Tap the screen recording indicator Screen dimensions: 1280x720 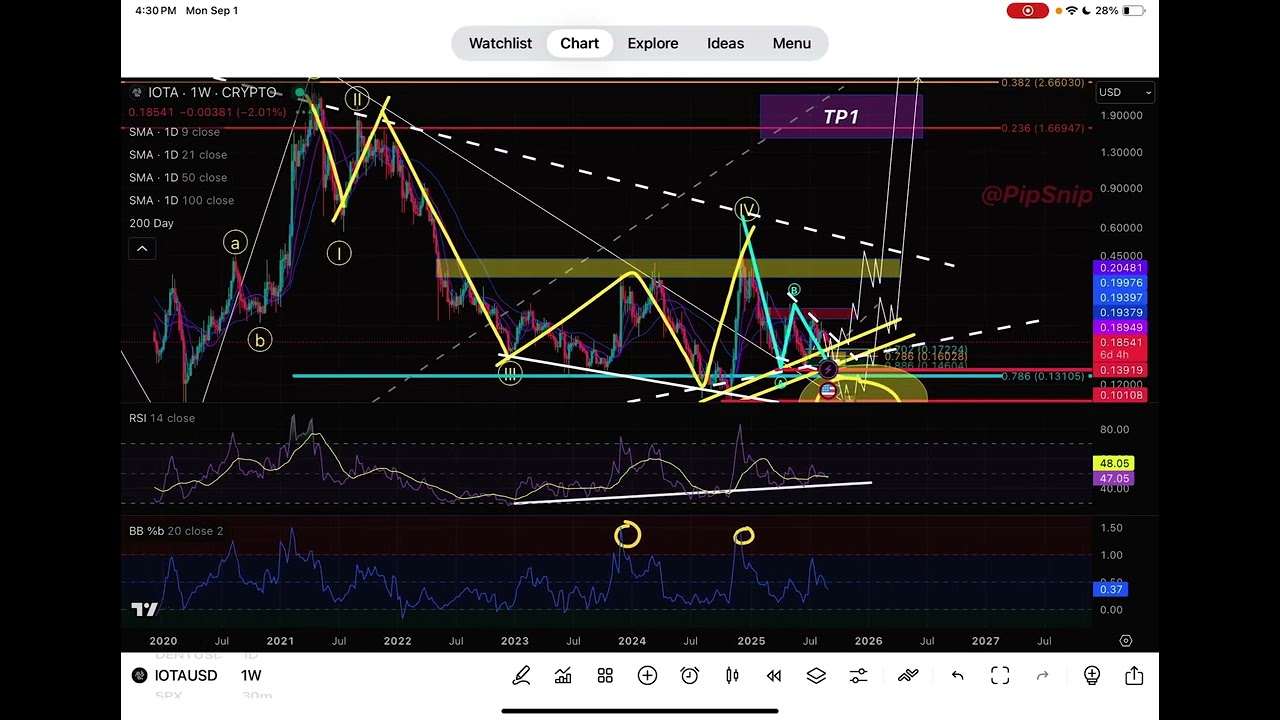tap(1027, 11)
